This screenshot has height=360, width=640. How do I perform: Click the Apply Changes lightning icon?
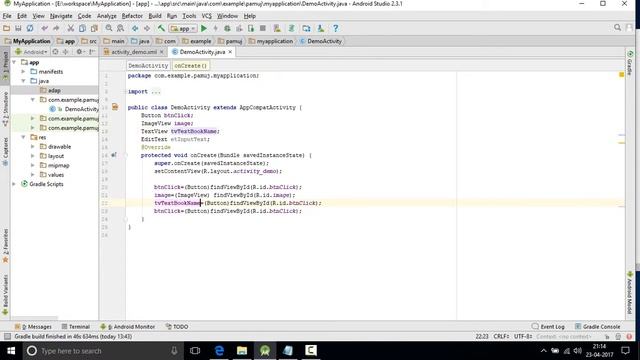click(x=216, y=28)
